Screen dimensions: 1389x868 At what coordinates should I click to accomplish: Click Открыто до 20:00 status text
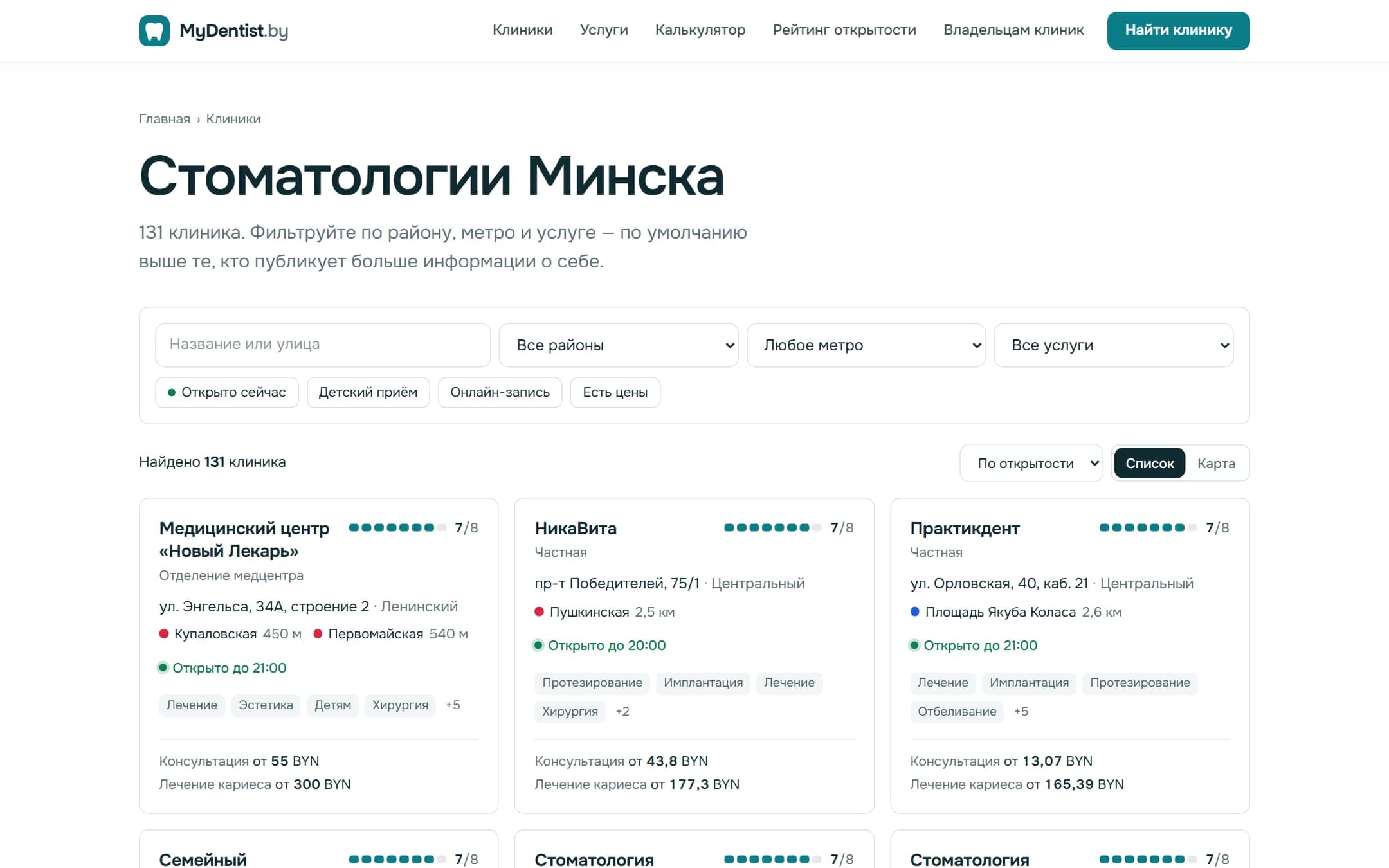(606, 645)
